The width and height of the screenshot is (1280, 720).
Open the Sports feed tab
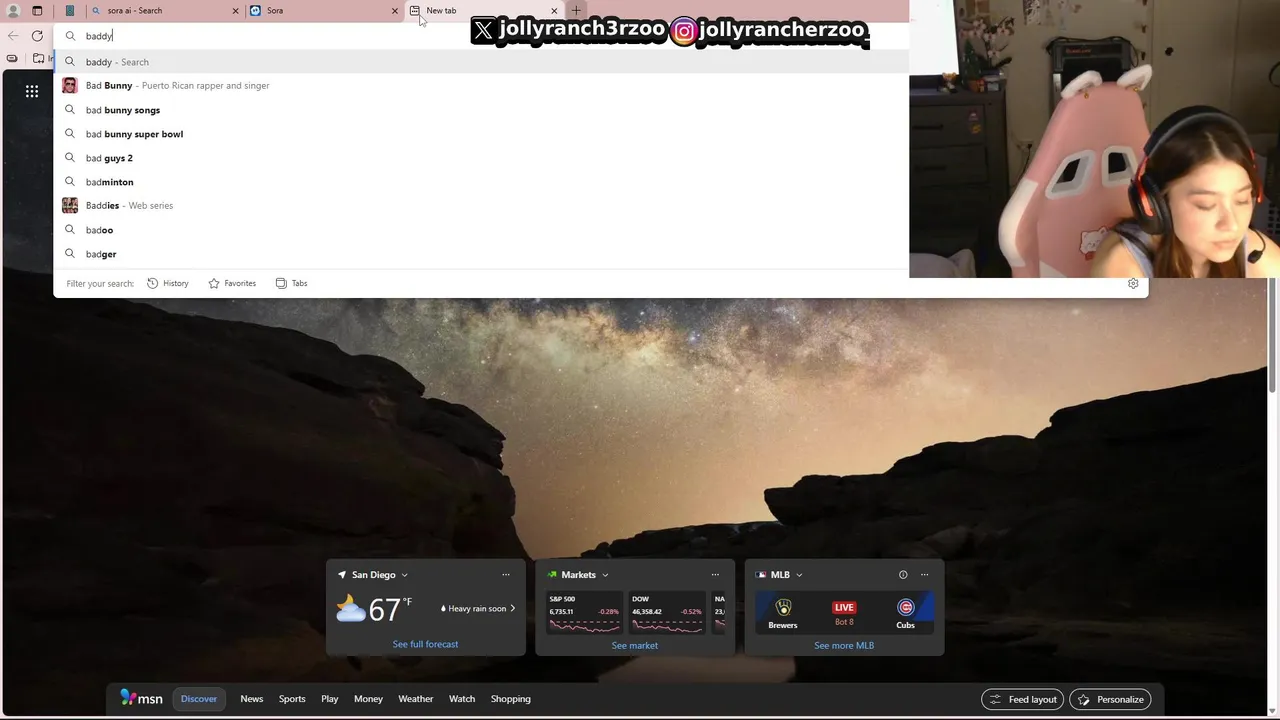click(292, 699)
